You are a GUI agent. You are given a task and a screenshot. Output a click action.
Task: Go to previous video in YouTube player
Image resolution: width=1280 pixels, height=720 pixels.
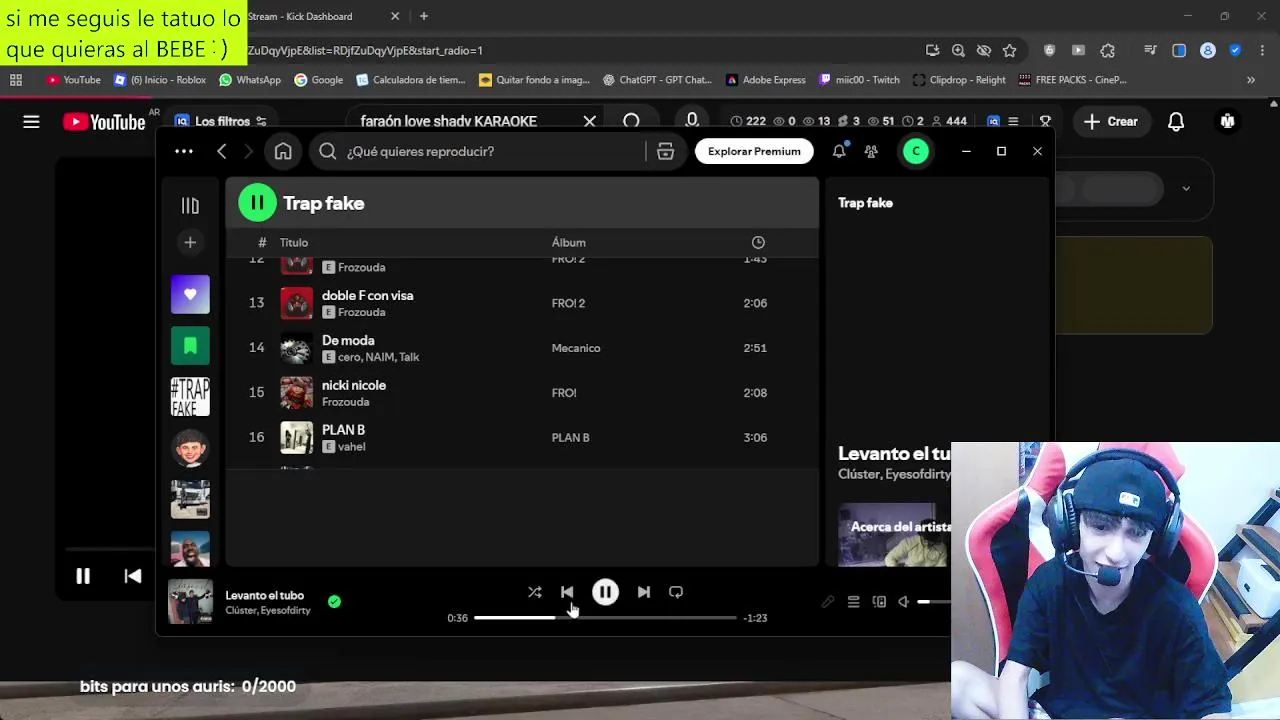coord(133,576)
